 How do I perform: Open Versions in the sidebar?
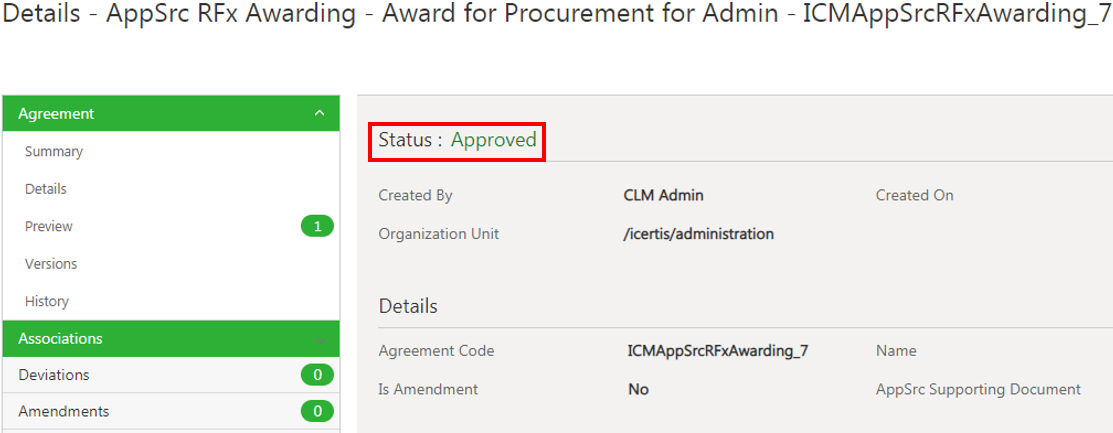[x=50, y=264]
